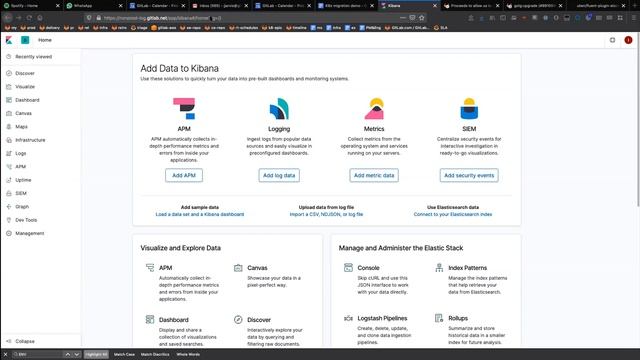Open Visualize in the sidebar
The image size is (640, 360).
pyautogui.click(x=24, y=87)
